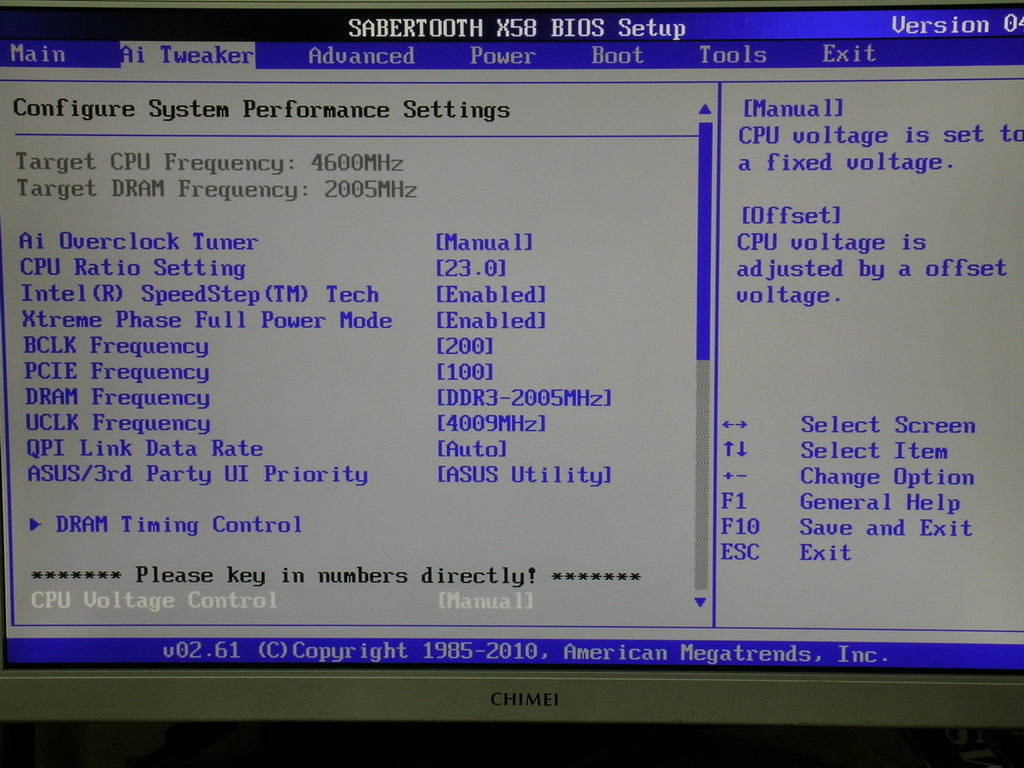The image size is (1024, 768).
Task: Select BCLK Frequency [200] field
Action: [465, 346]
